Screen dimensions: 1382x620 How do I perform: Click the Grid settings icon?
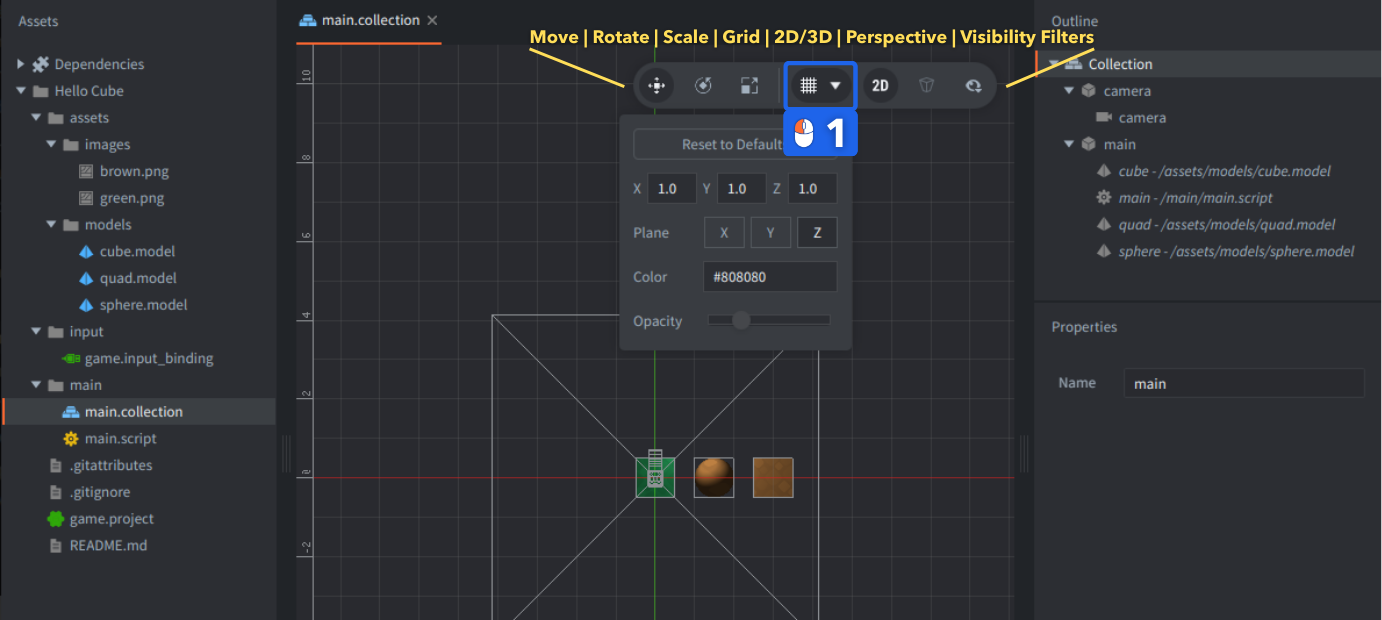pos(809,86)
